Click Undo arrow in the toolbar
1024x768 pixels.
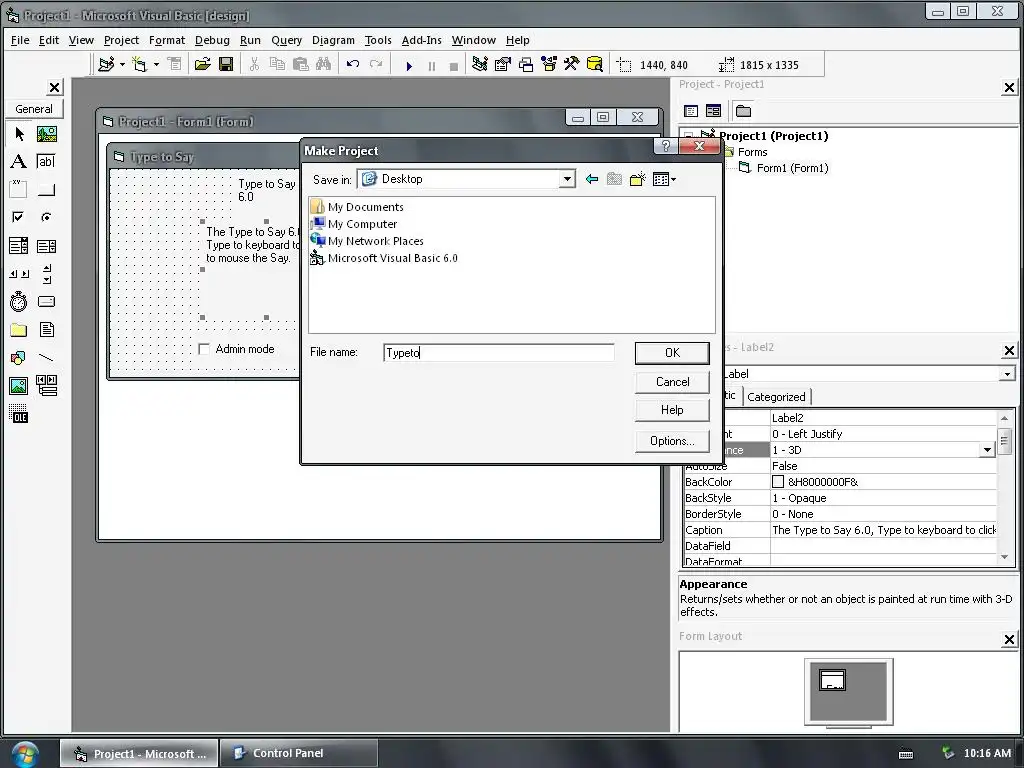coord(353,64)
